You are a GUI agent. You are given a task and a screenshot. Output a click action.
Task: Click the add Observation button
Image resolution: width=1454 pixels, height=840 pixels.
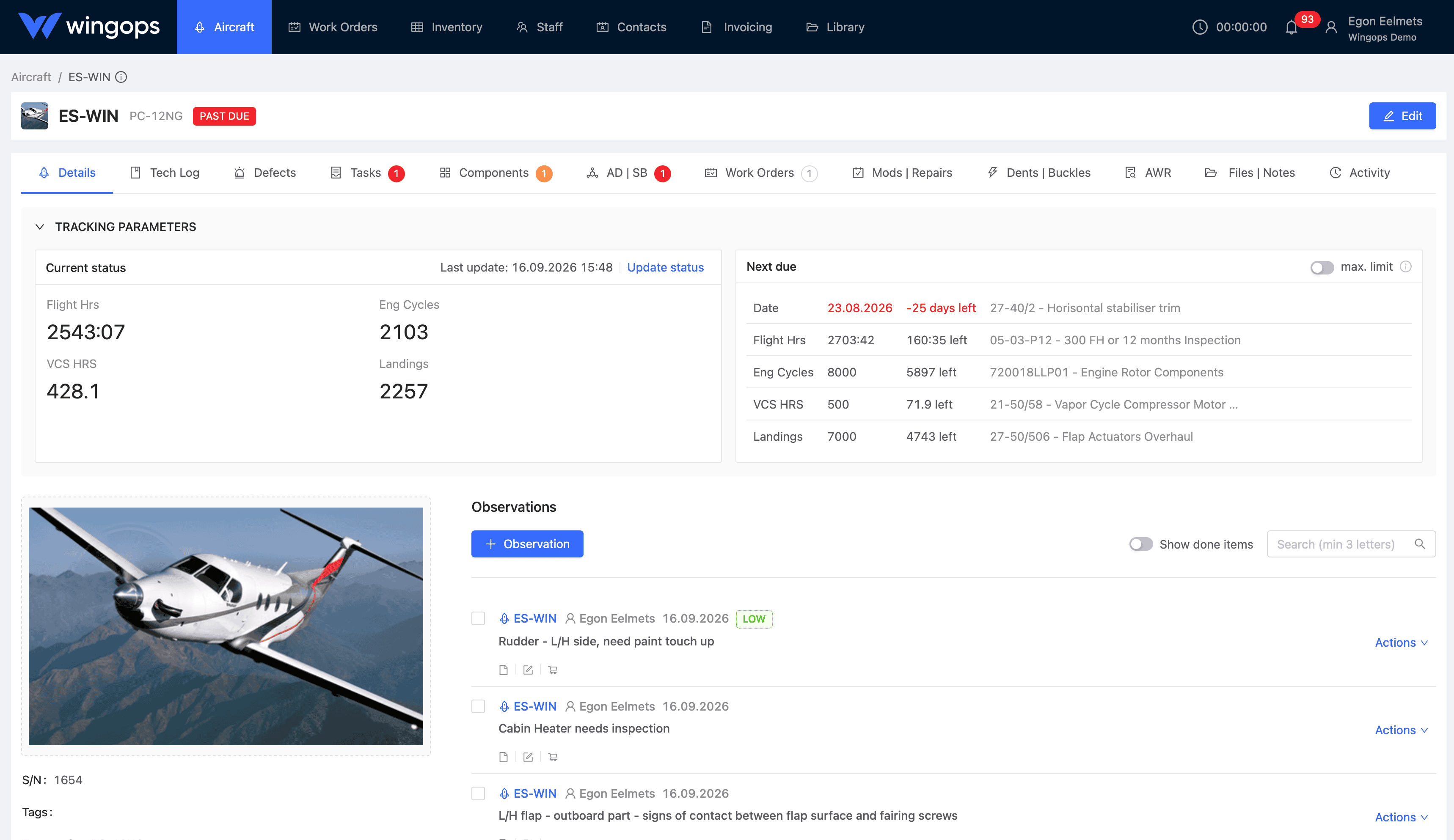[527, 544]
